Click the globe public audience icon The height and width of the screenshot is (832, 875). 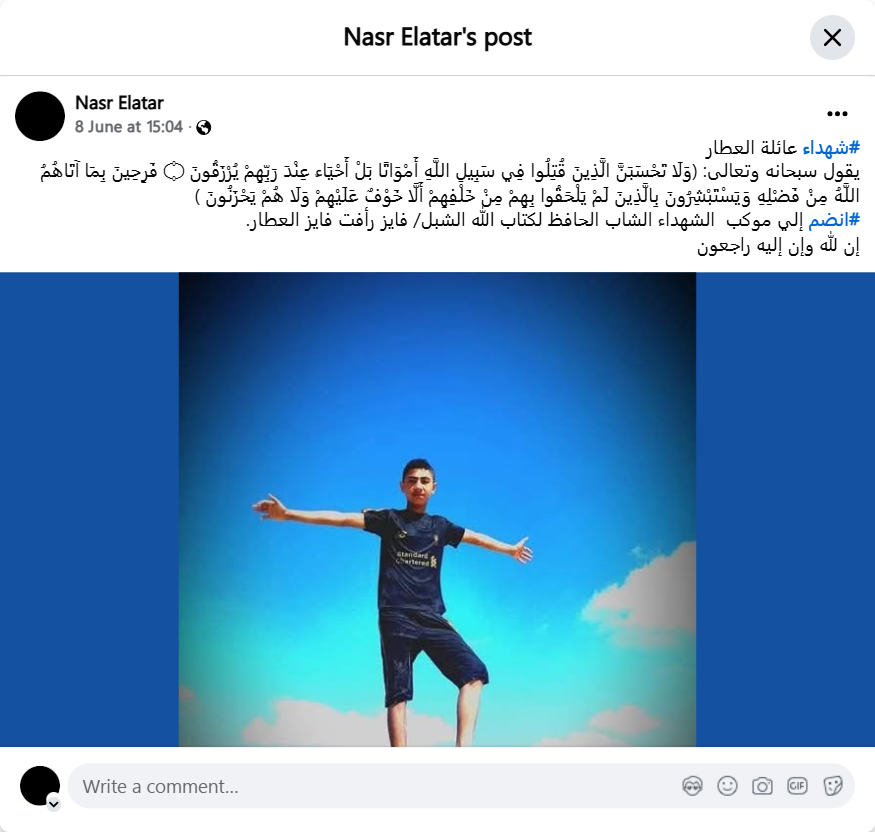204,128
